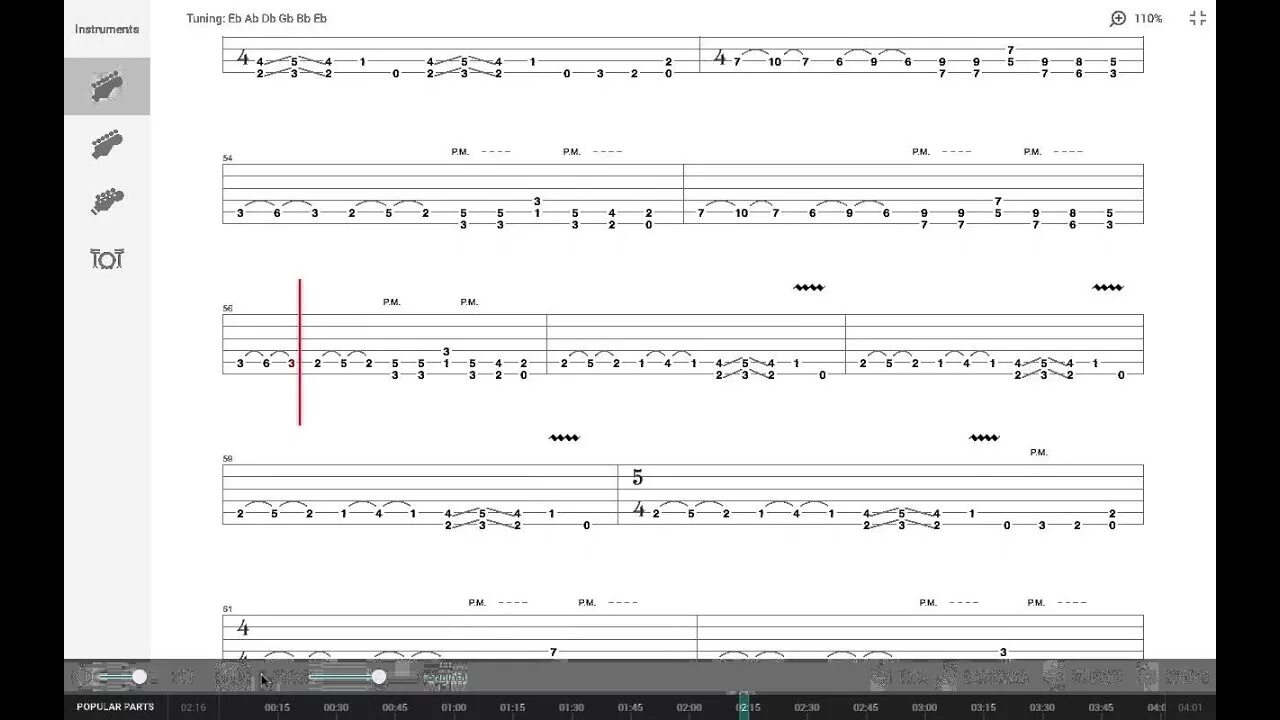The width and height of the screenshot is (1280, 720).
Task: Adjust the playback speed slider knob
Action: click(x=379, y=677)
